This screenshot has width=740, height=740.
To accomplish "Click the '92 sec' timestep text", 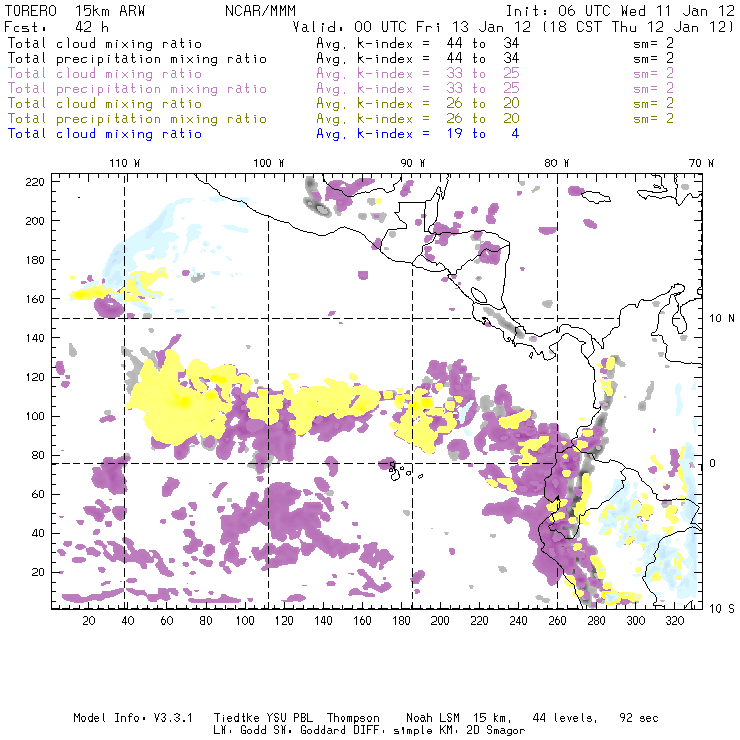I will click(639, 718).
